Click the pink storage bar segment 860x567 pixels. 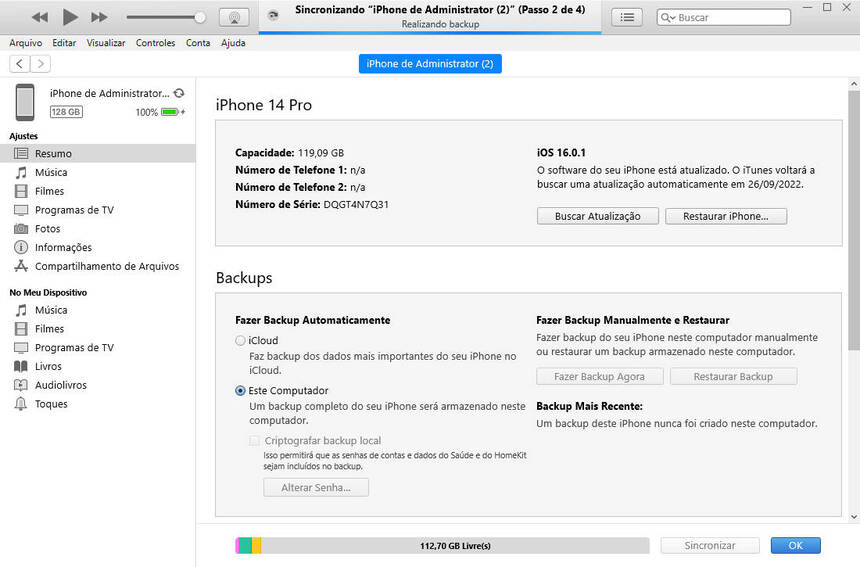pos(237,546)
